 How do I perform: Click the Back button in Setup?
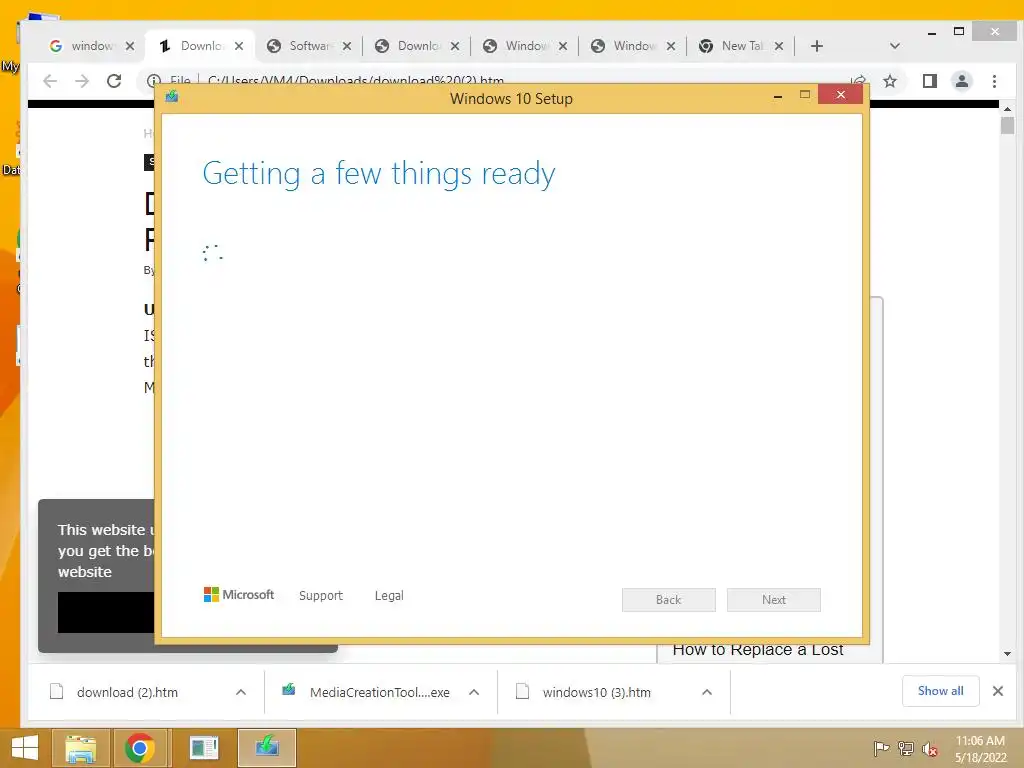[669, 600]
